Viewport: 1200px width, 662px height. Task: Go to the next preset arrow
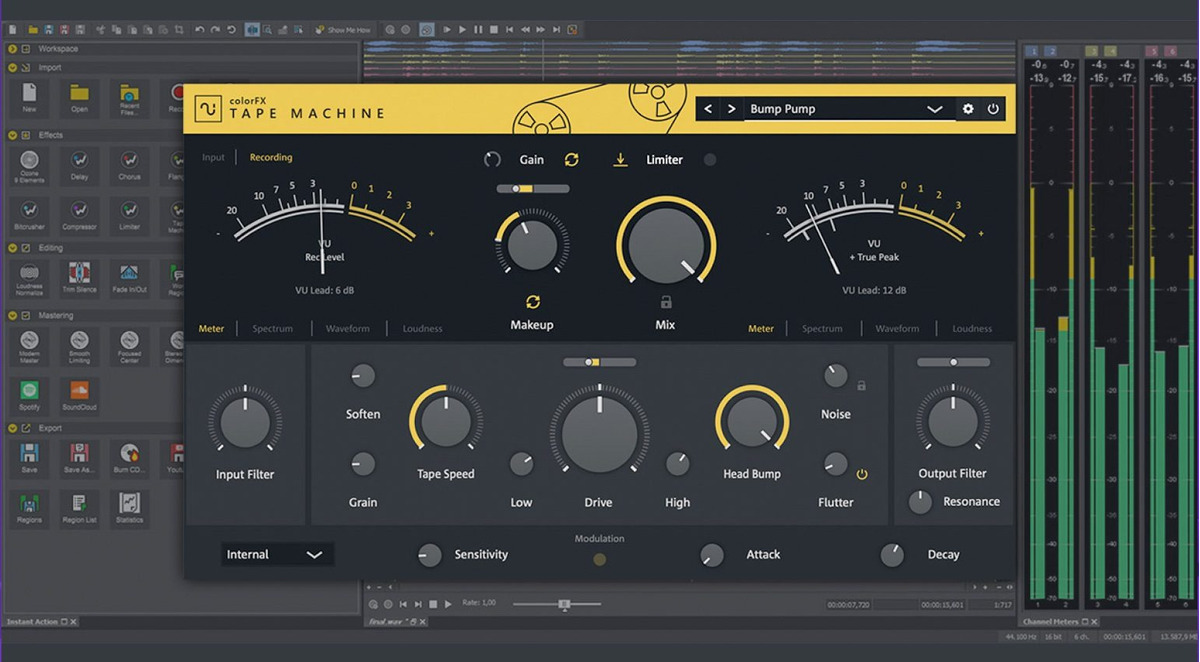[x=732, y=109]
